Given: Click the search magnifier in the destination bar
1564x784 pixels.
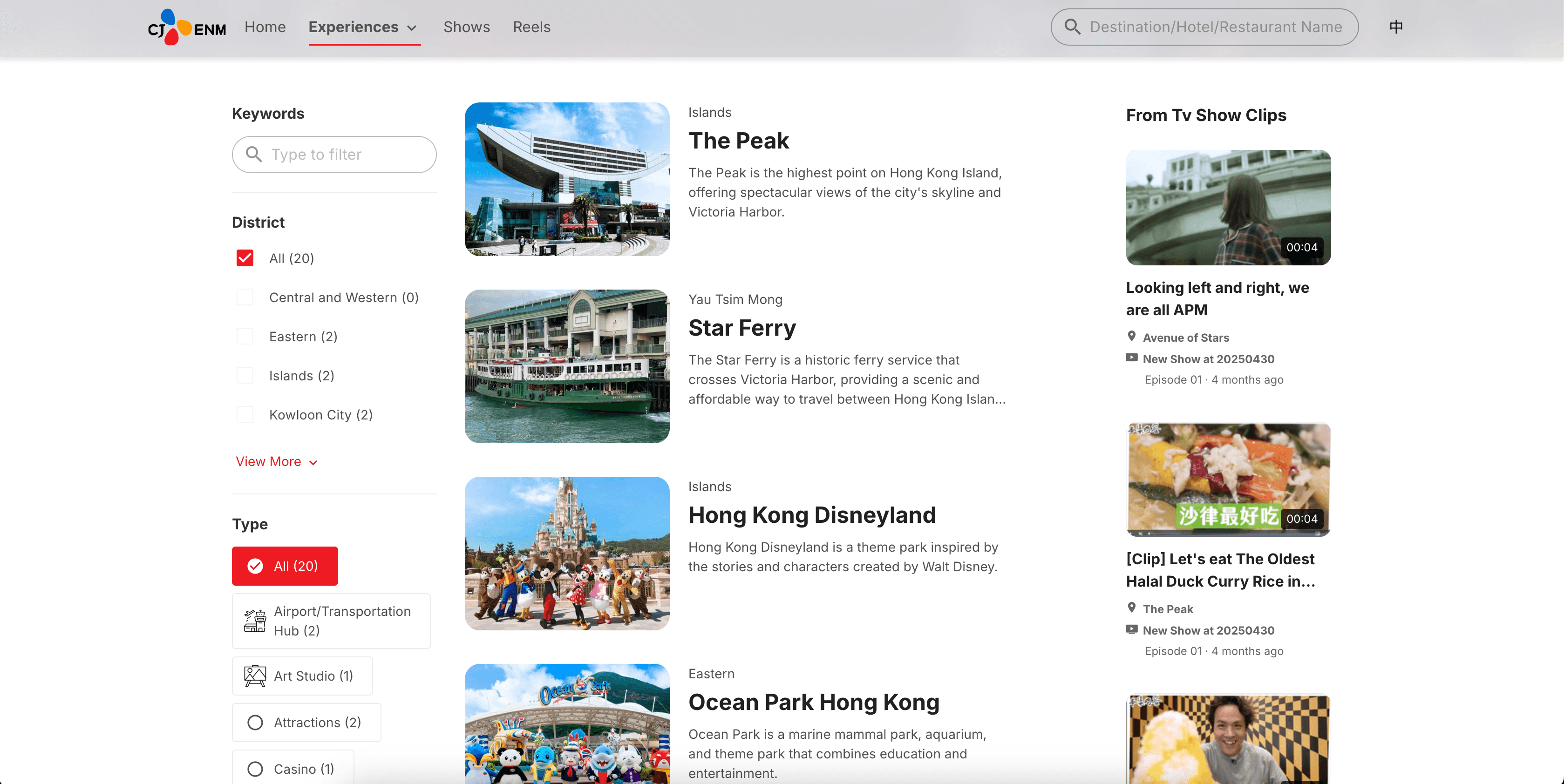Looking at the screenshot, I should (1072, 27).
